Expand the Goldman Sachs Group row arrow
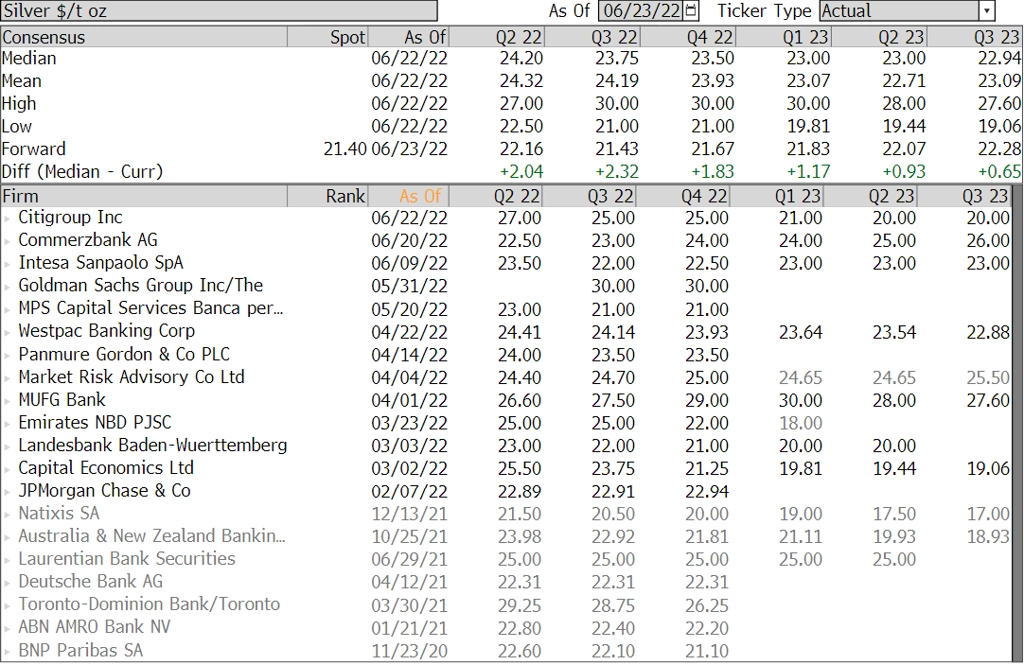Screen dimensions: 1024x665 point(7,286)
